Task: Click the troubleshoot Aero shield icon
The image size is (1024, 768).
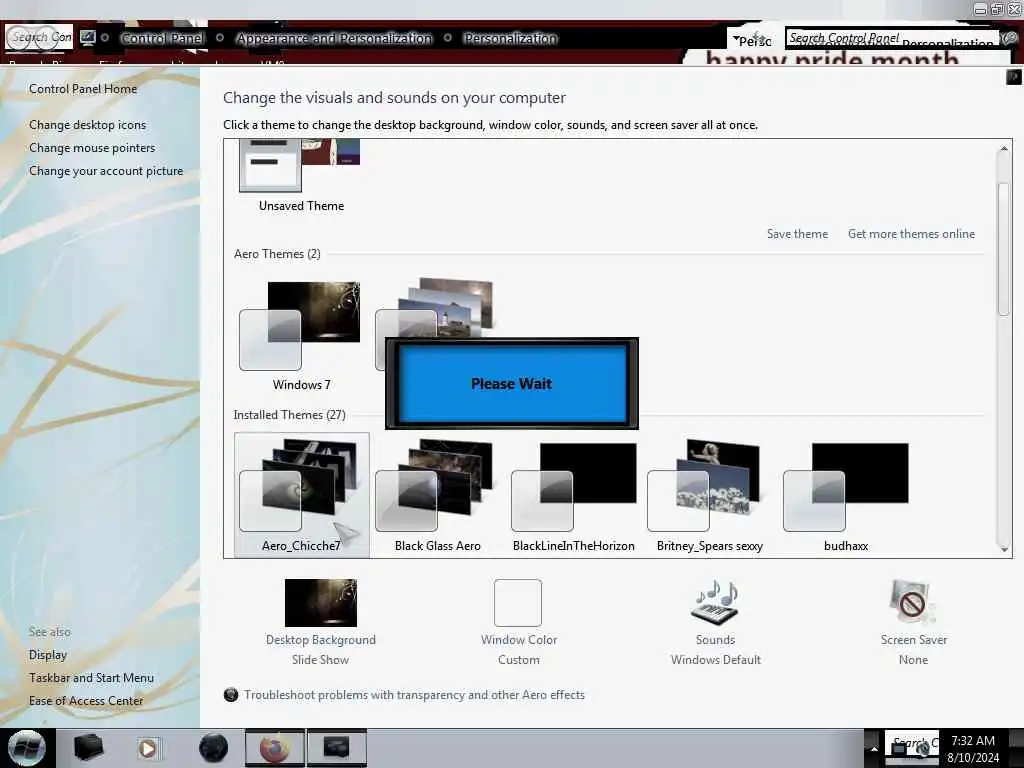Action: coord(231,695)
